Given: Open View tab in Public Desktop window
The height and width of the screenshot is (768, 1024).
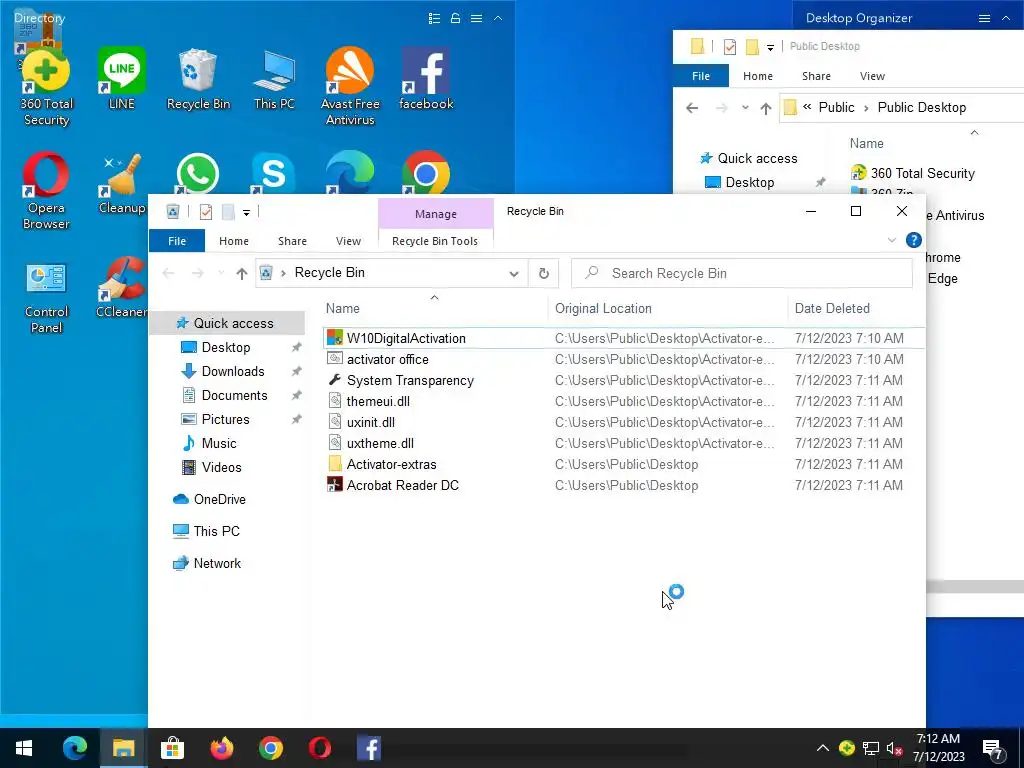Looking at the screenshot, I should pyautogui.click(x=872, y=76).
